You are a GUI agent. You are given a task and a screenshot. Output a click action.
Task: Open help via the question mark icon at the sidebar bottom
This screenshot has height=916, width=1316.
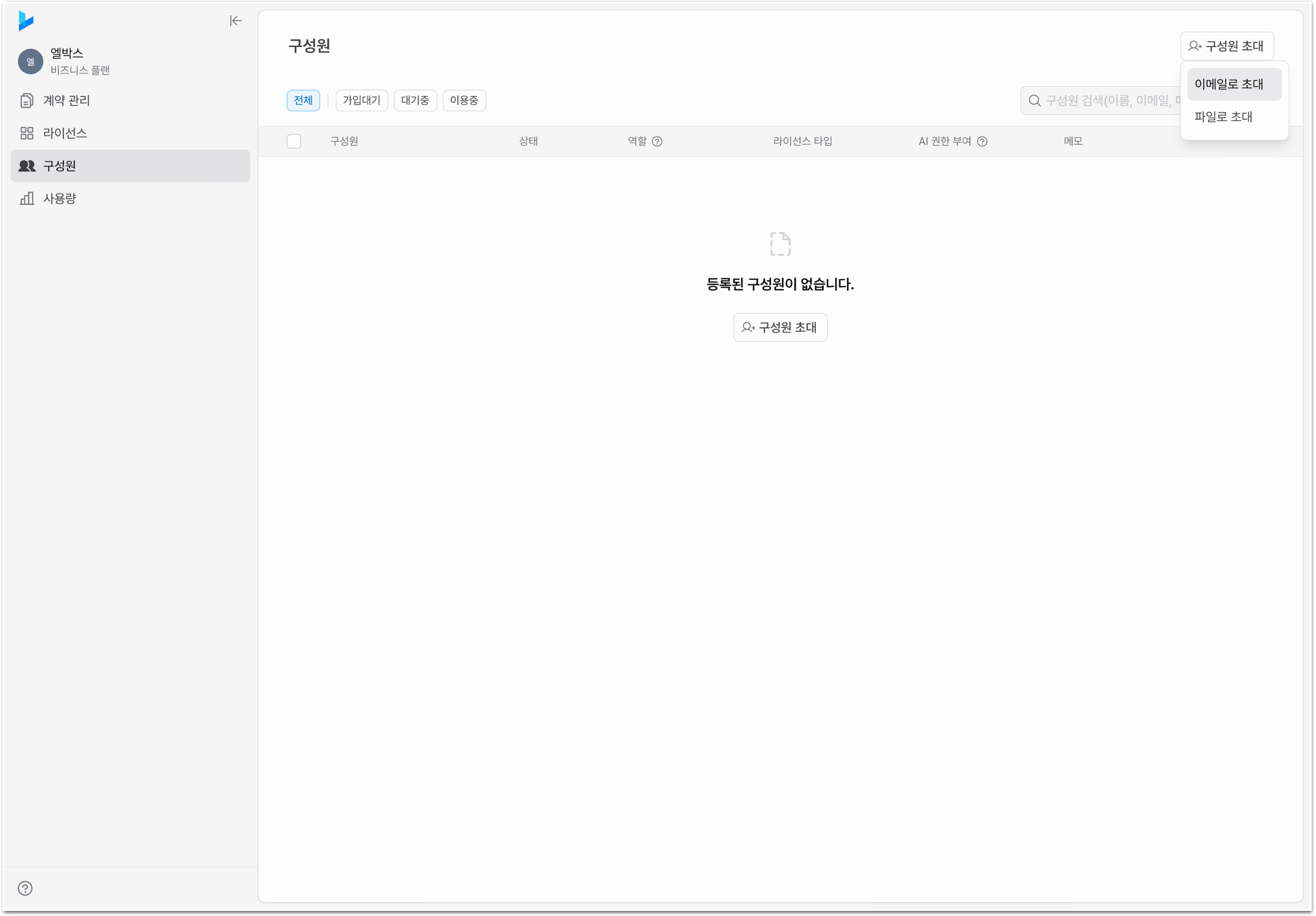25,888
